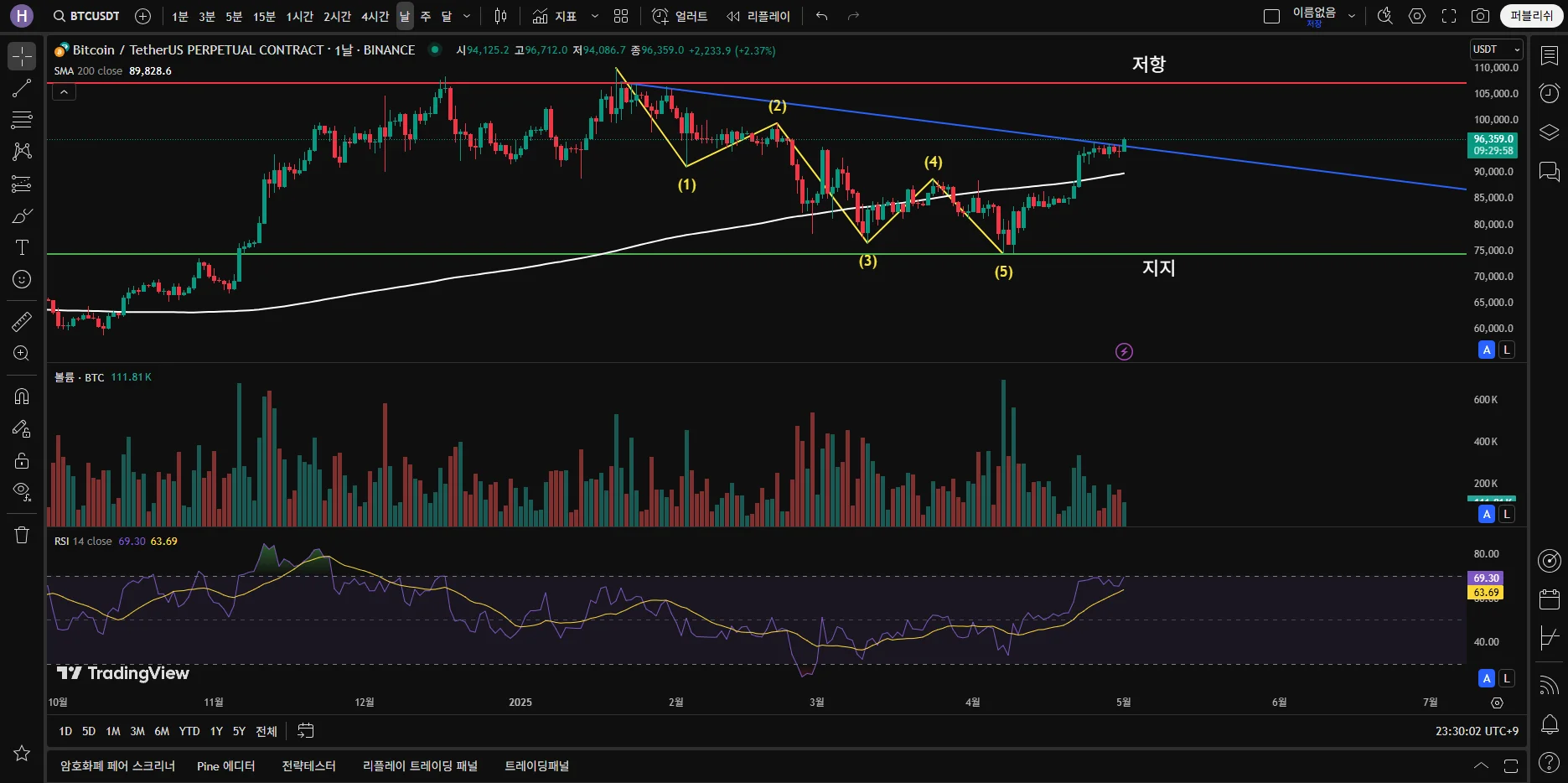The width and height of the screenshot is (1568, 783).
Task: Open the alerts bell panel
Action: [1550, 723]
